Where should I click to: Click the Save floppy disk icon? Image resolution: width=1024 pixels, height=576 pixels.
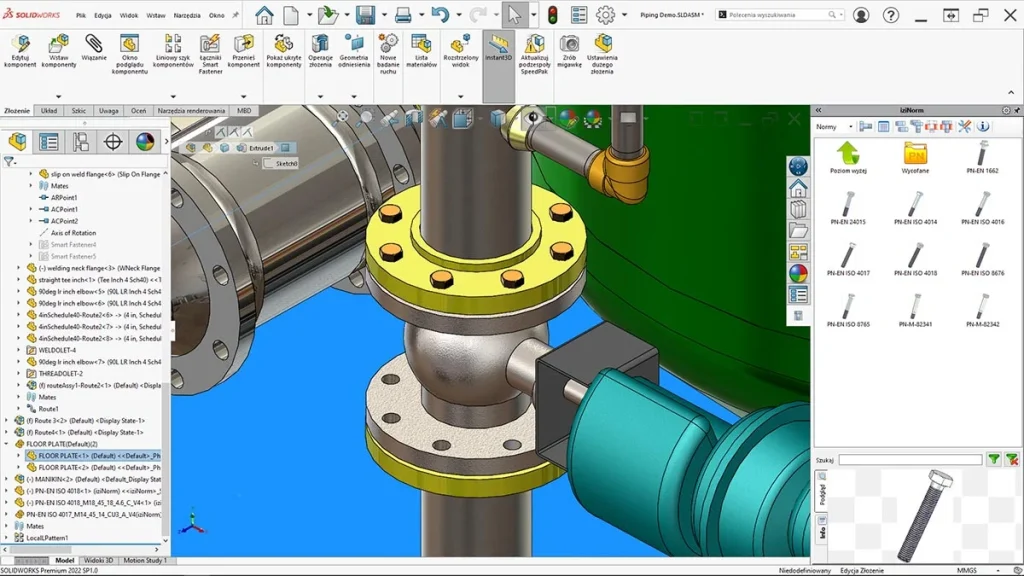click(365, 14)
